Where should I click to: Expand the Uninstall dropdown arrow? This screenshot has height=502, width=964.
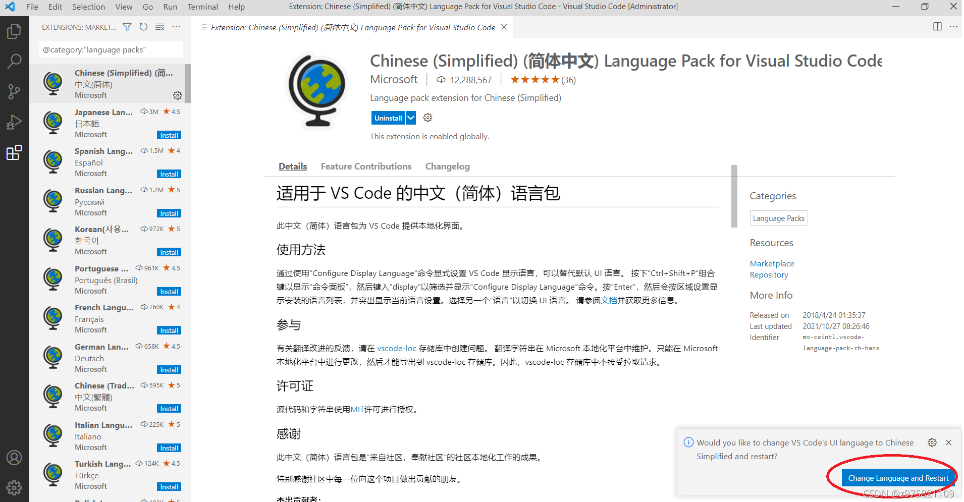[411, 118]
